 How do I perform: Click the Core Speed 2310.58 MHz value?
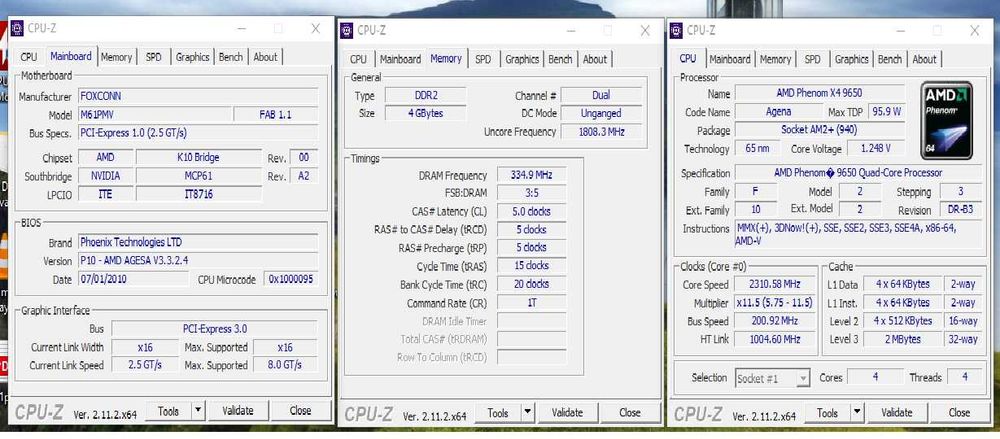776,284
